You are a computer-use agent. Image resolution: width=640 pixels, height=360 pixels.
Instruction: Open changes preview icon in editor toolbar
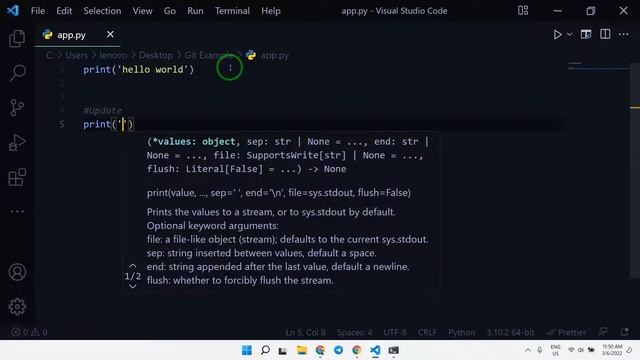(586, 35)
